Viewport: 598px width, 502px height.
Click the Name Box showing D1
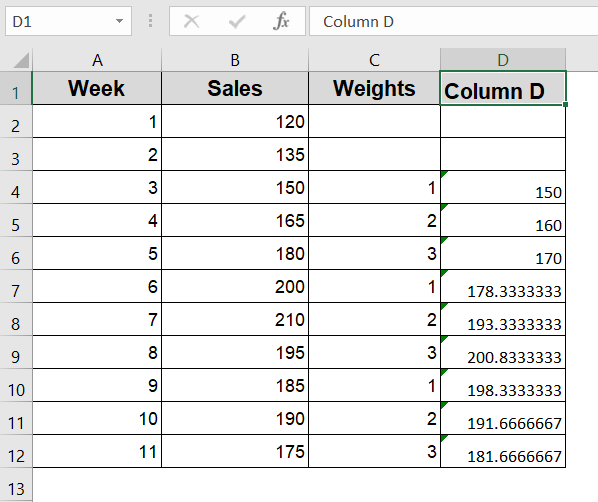click(68, 21)
